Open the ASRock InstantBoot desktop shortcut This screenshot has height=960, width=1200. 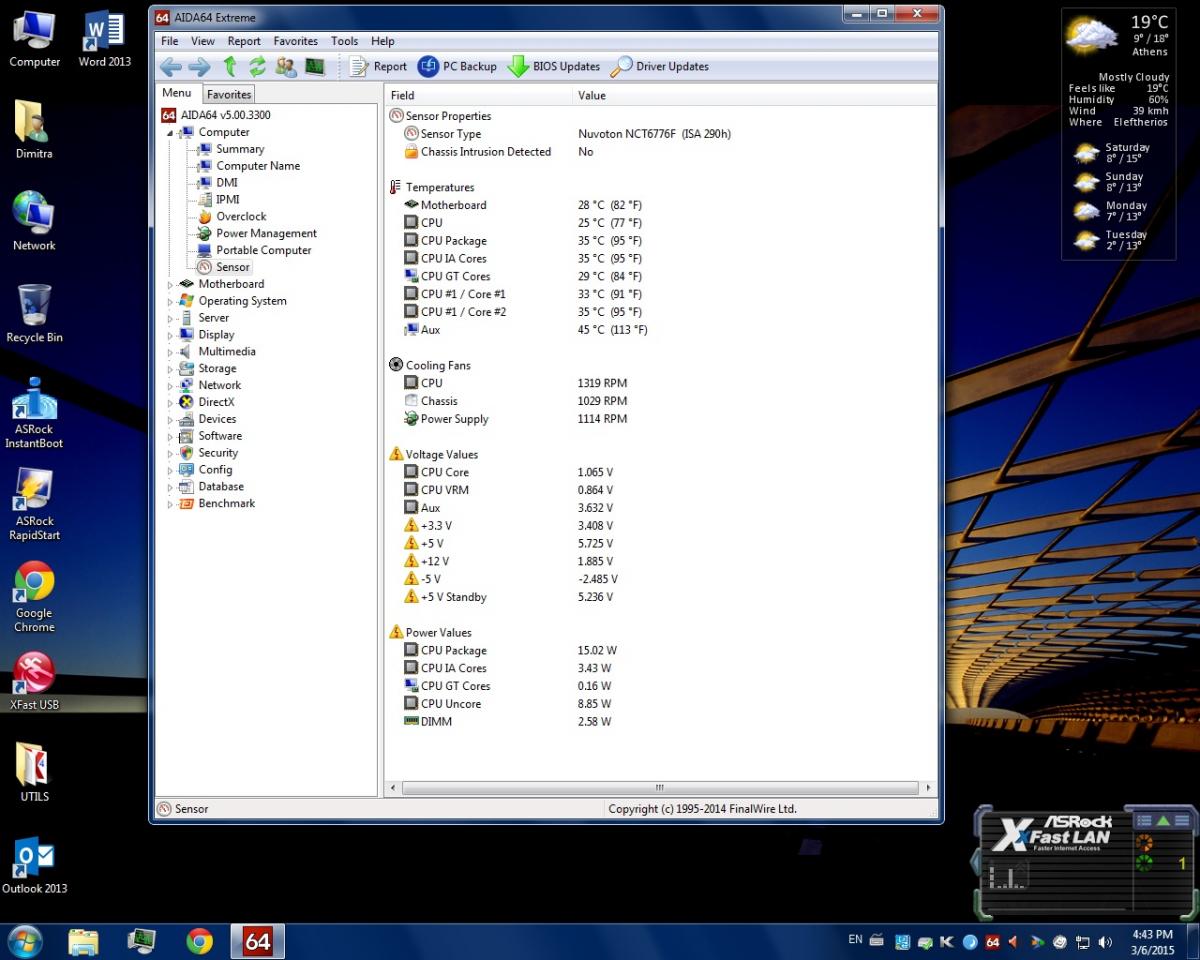coord(34,413)
